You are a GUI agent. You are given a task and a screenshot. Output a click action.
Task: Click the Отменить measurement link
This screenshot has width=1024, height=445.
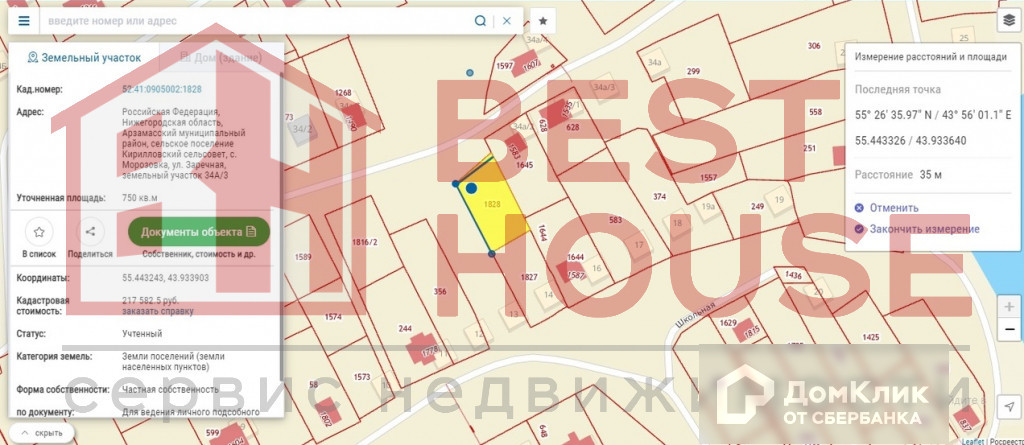click(x=894, y=208)
